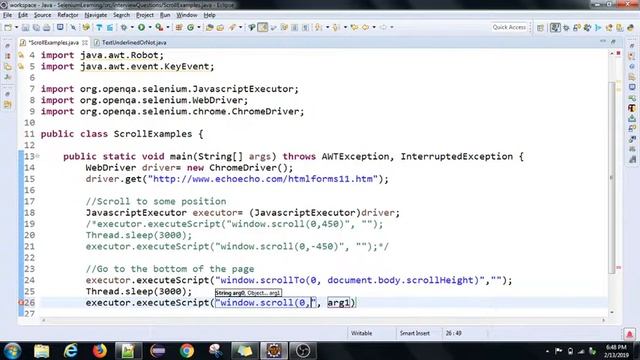Viewport: 640px width, 360px height.
Task: Open the Debug dropdown arrow
Action: pyautogui.click(x=132, y=27)
